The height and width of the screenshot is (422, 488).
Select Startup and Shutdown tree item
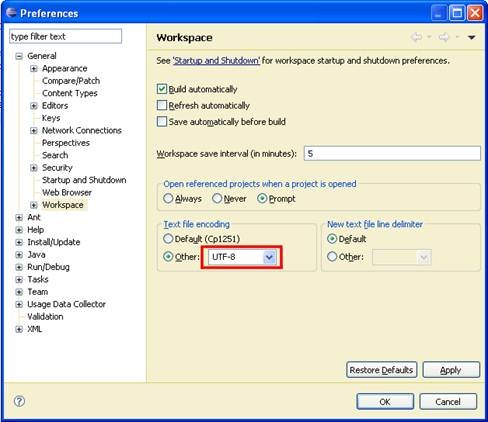(84, 180)
